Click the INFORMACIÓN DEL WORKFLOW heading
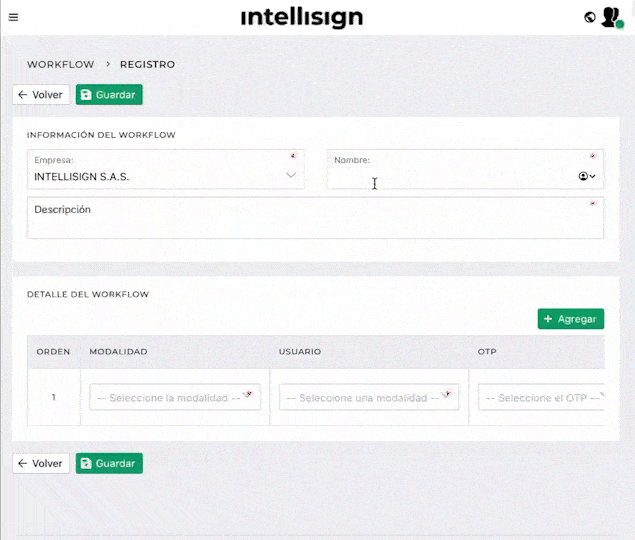635x540 pixels. pos(101,135)
